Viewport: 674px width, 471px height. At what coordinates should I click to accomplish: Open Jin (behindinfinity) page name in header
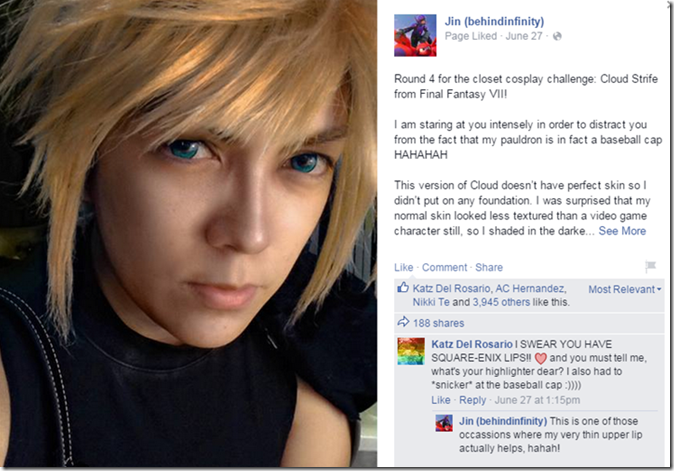[494, 21]
